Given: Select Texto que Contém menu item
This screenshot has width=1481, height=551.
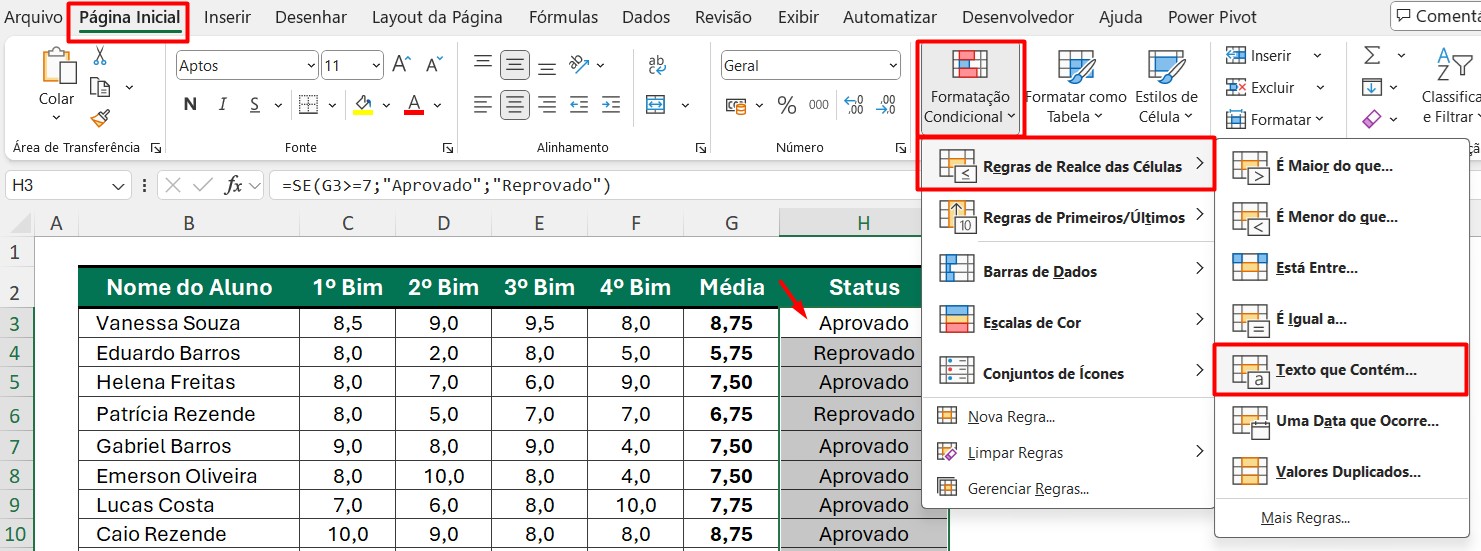Looking at the screenshot, I should click(x=1340, y=369).
